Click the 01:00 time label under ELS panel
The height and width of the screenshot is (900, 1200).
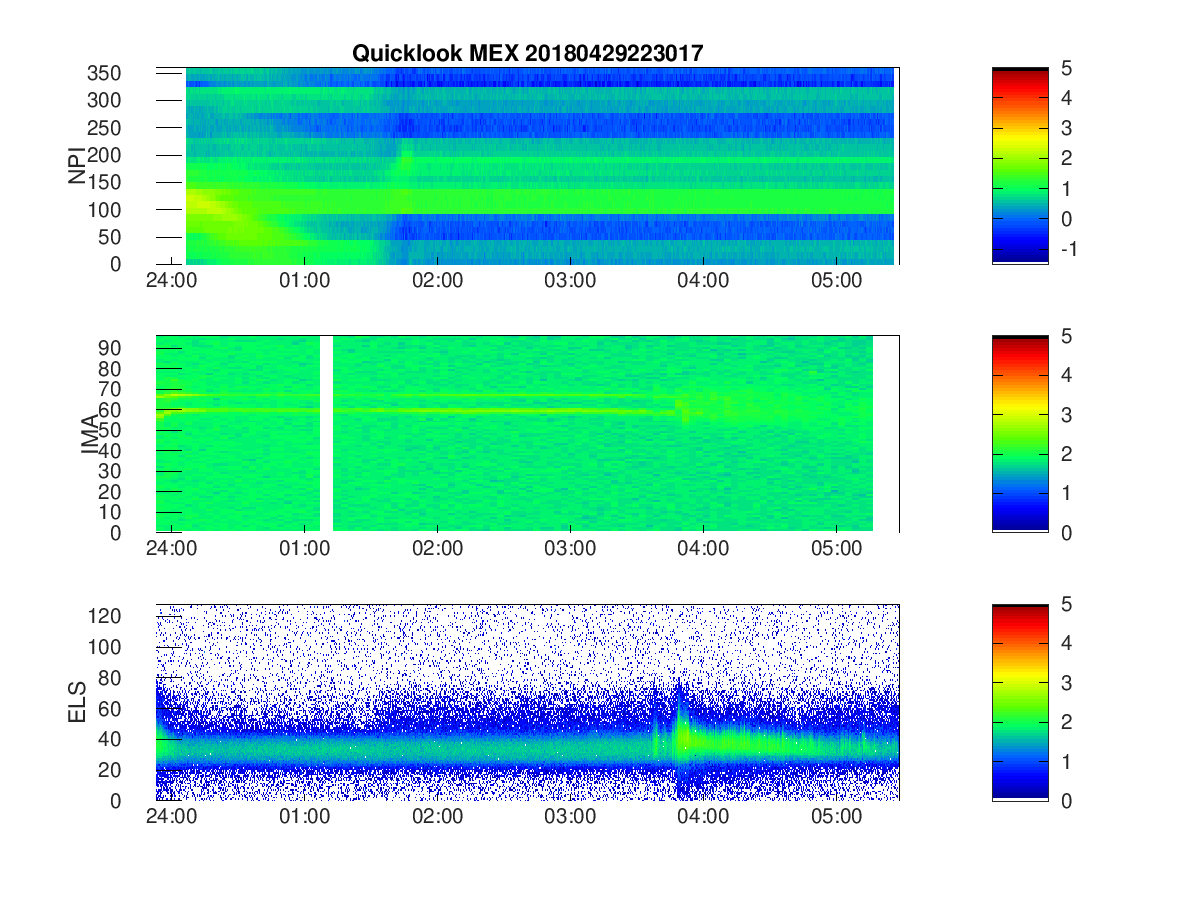click(304, 817)
